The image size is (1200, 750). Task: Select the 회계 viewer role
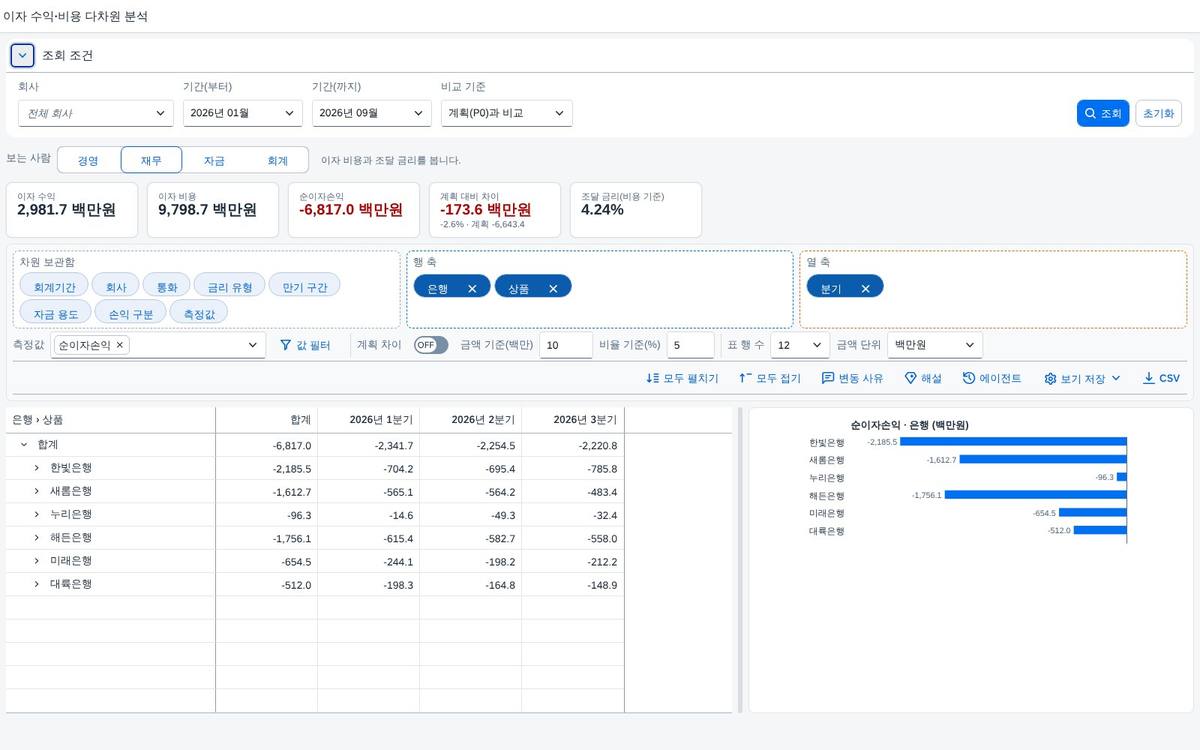click(277, 160)
